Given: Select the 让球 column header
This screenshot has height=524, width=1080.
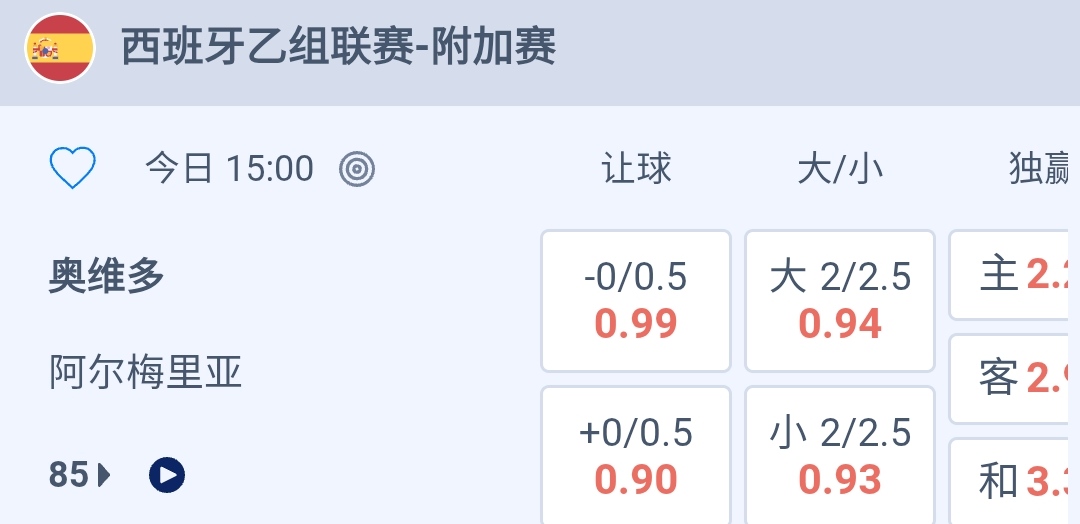Looking at the screenshot, I should click(x=636, y=169).
